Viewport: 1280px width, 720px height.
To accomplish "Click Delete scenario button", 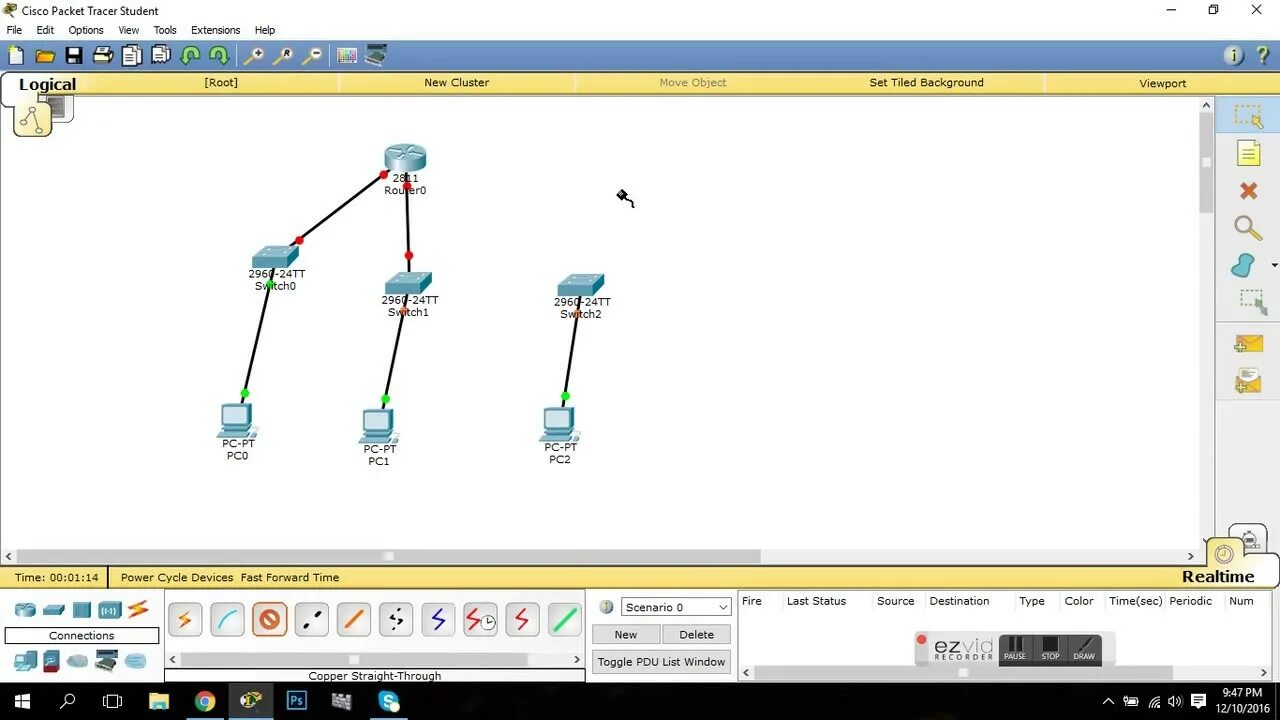I will tap(697, 634).
